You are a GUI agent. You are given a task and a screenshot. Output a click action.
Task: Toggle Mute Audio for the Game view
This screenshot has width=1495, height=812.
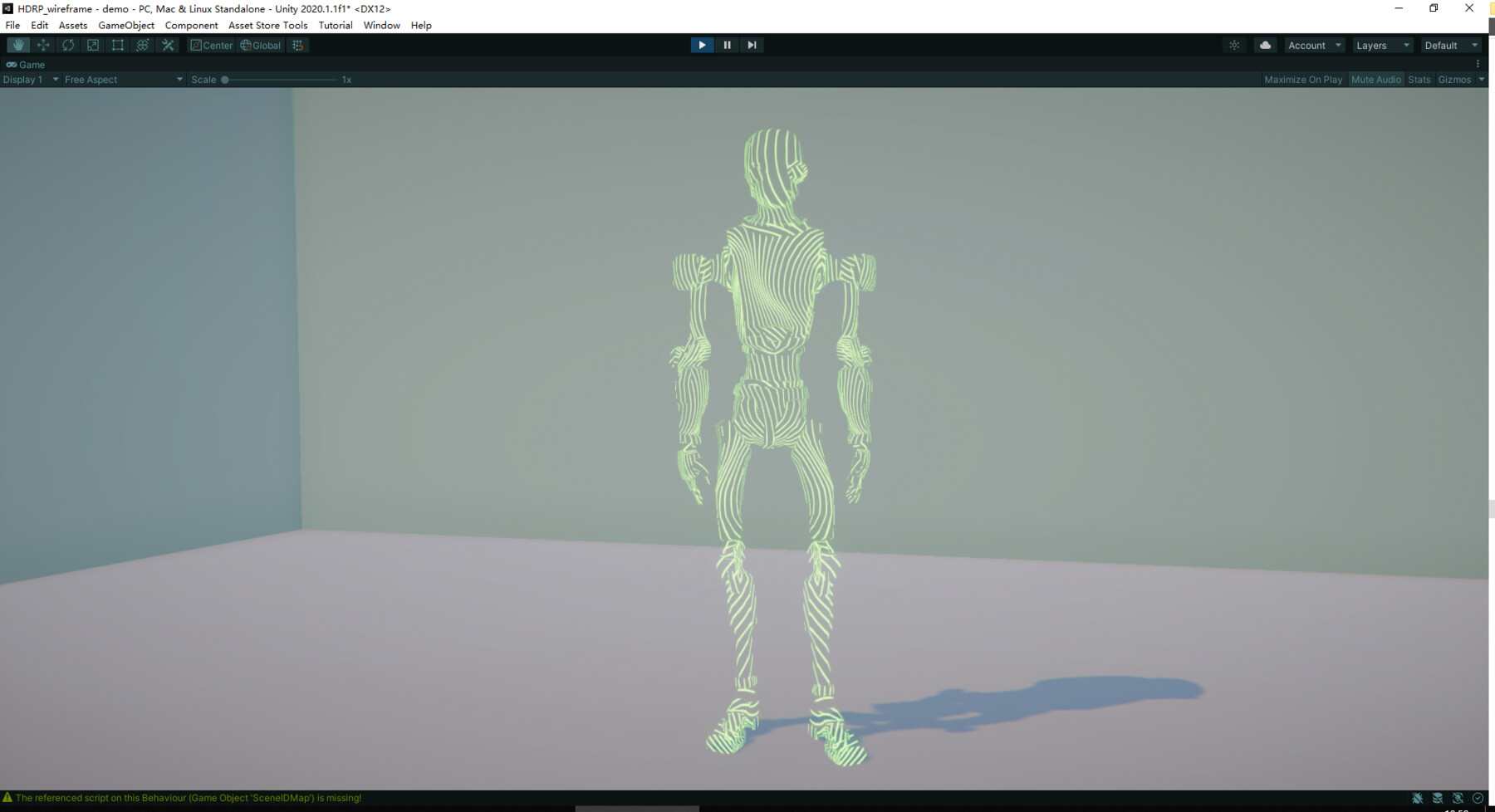1376,79
